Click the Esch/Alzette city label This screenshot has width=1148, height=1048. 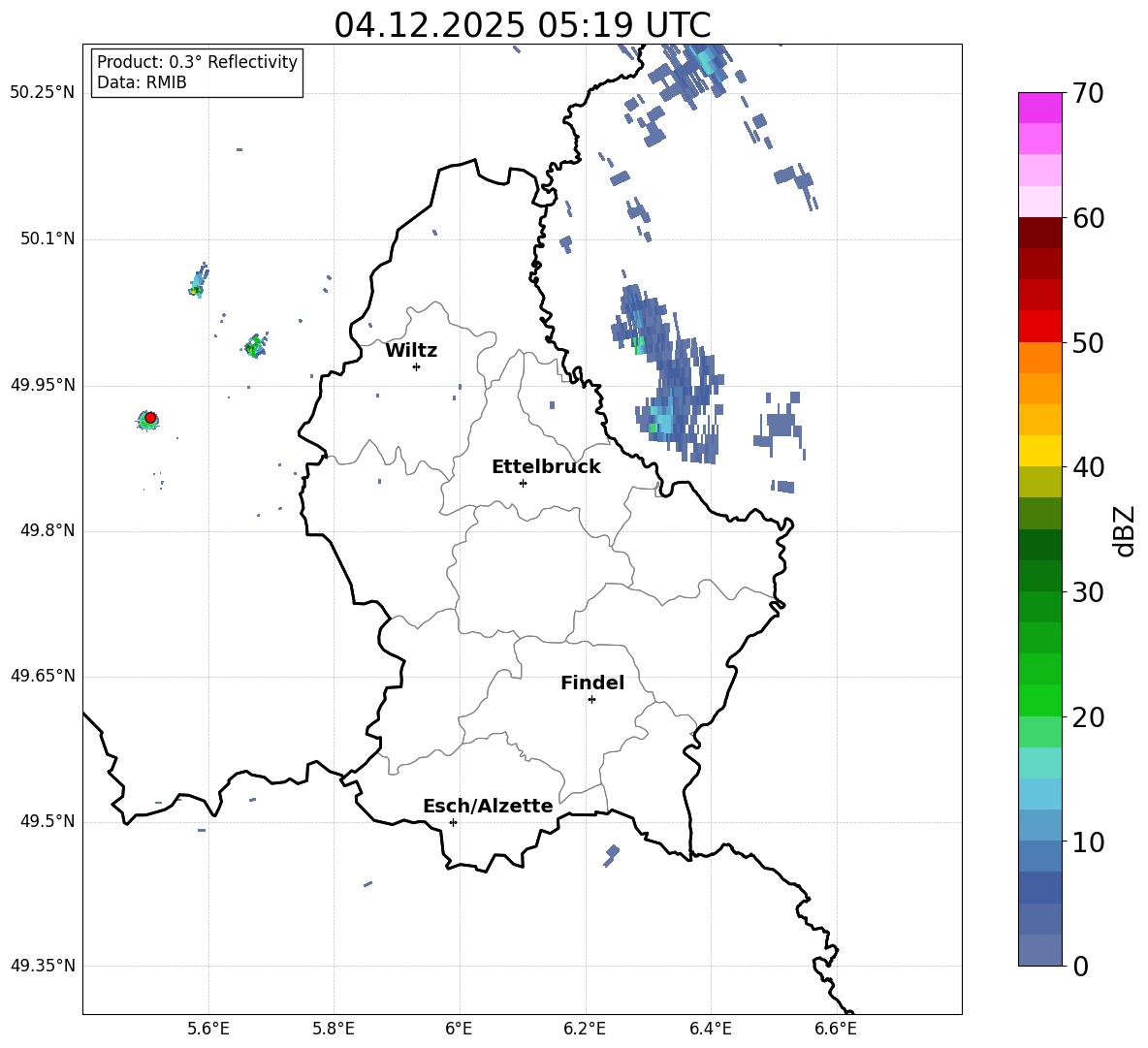(x=488, y=806)
